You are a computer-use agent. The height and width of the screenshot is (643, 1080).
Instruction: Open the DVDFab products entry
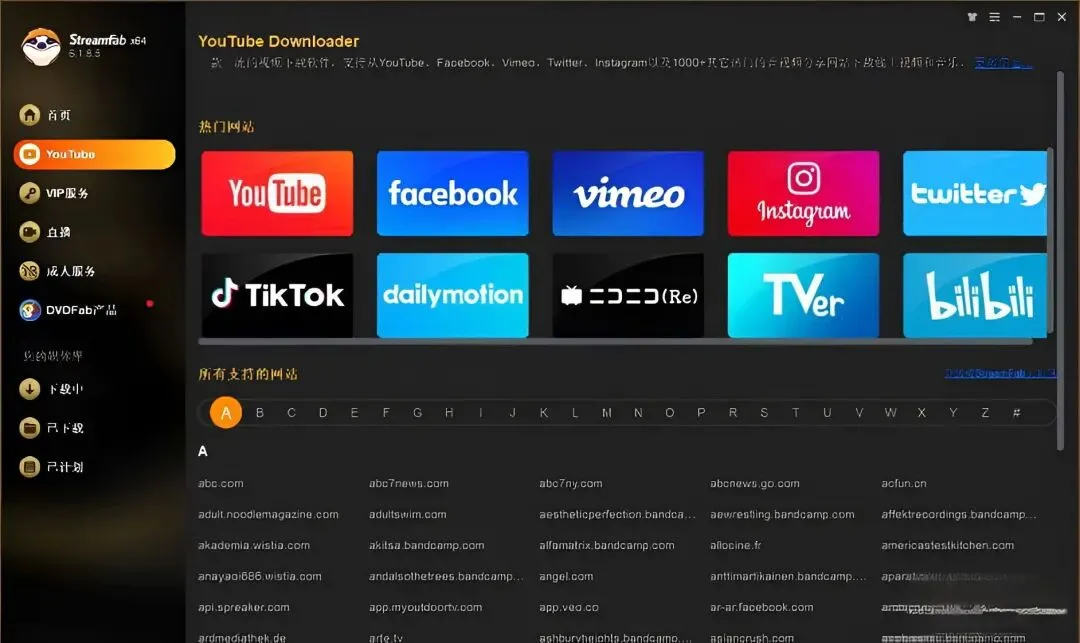(68, 310)
